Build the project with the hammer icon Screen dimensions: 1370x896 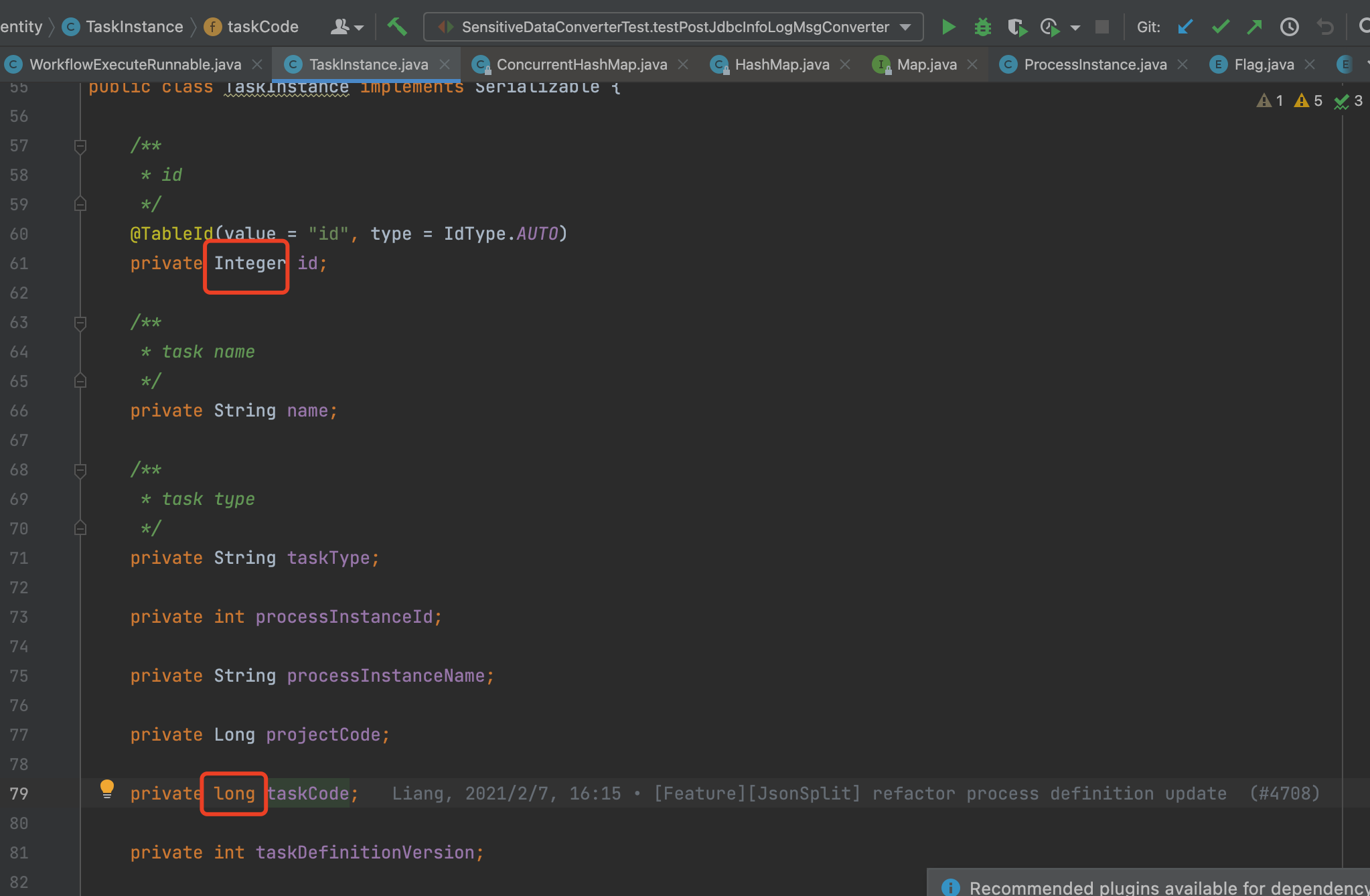pos(397,25)
